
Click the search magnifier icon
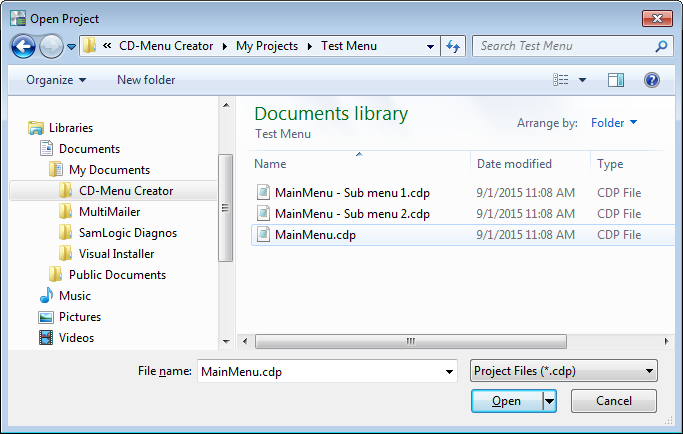661,46
